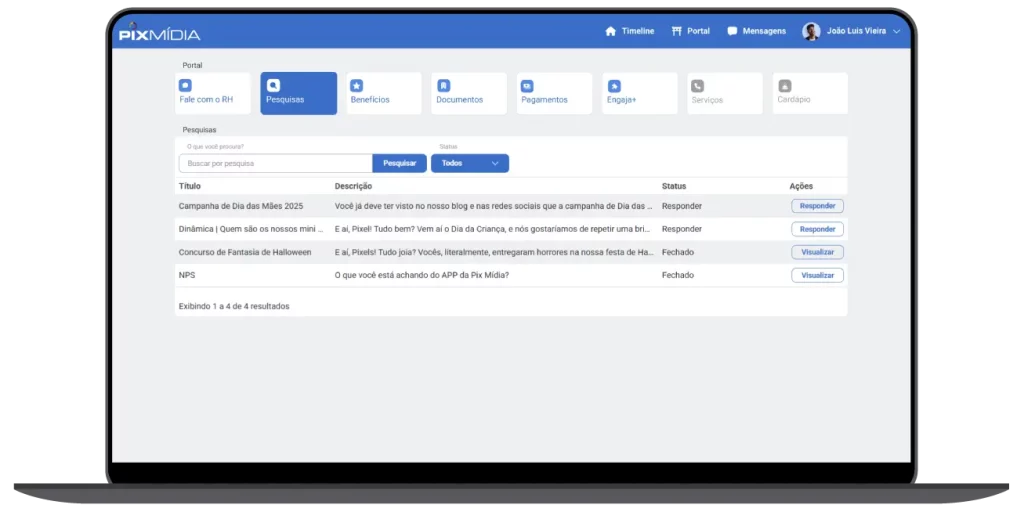Expand the user account chevron
Viewport: 1024px width, 512px height.
click(x=896, y=31)
